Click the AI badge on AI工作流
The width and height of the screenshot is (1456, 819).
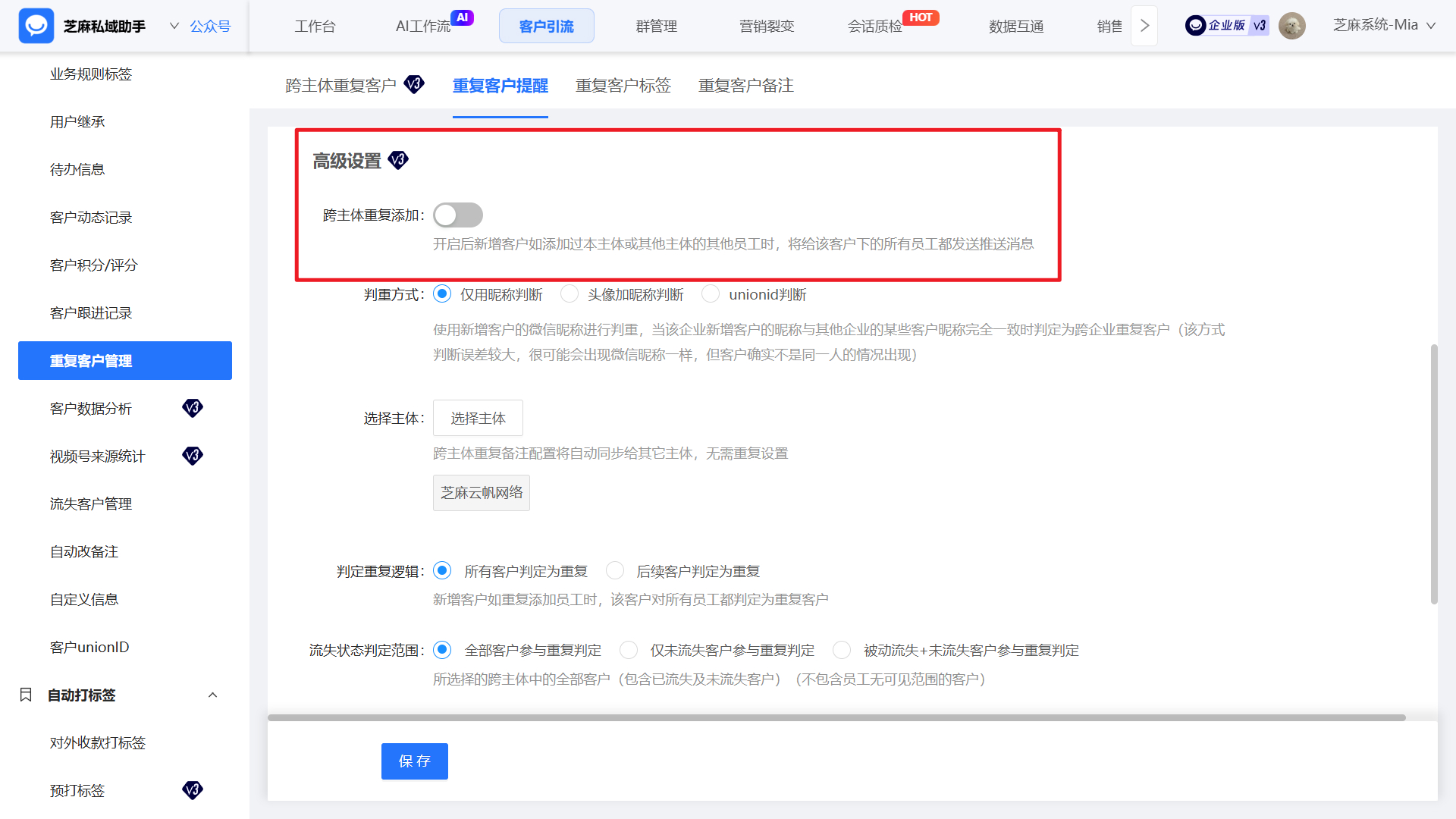tap(462, 17)
